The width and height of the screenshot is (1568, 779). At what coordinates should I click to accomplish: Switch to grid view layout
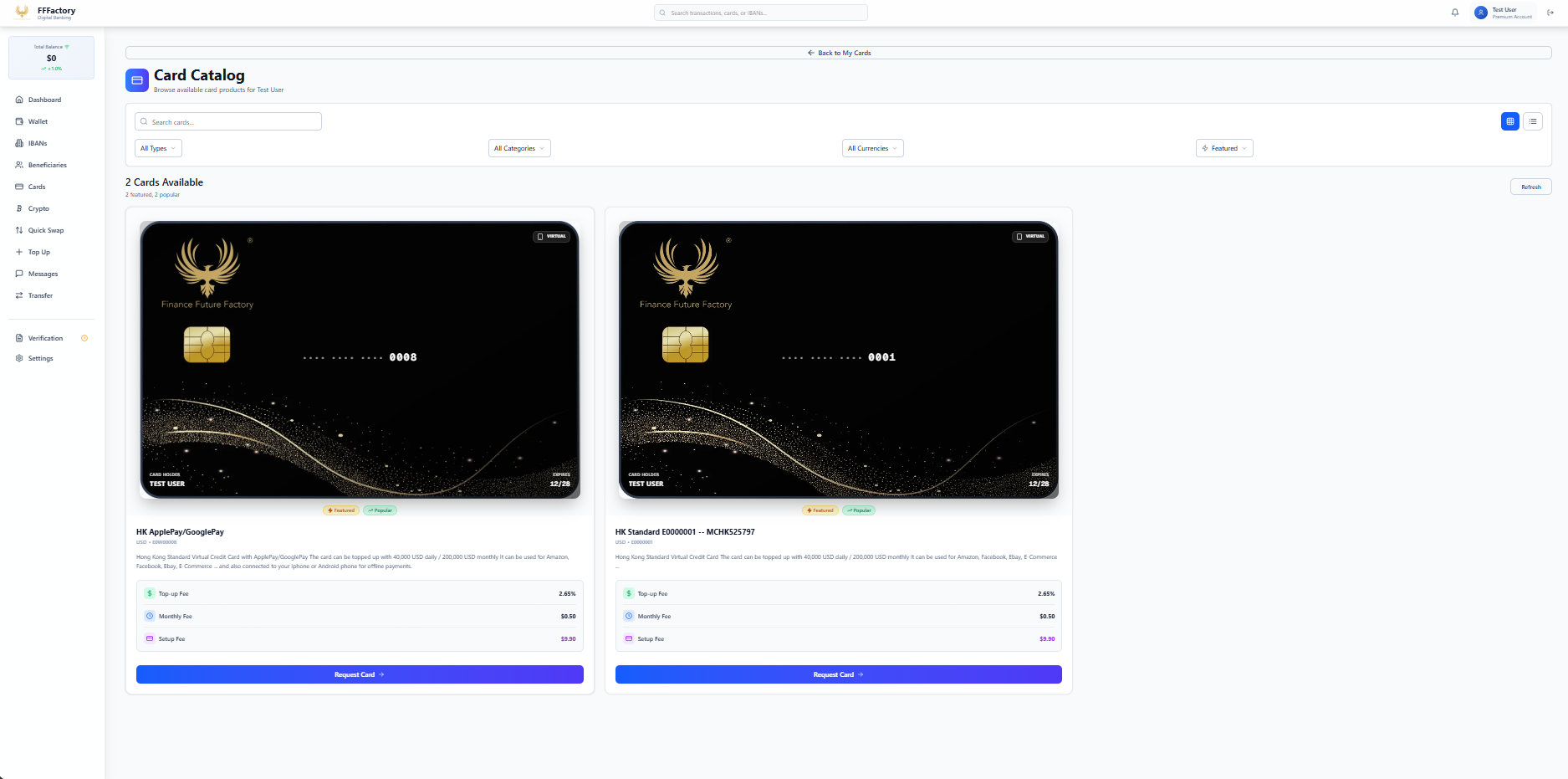point(1510,121)
